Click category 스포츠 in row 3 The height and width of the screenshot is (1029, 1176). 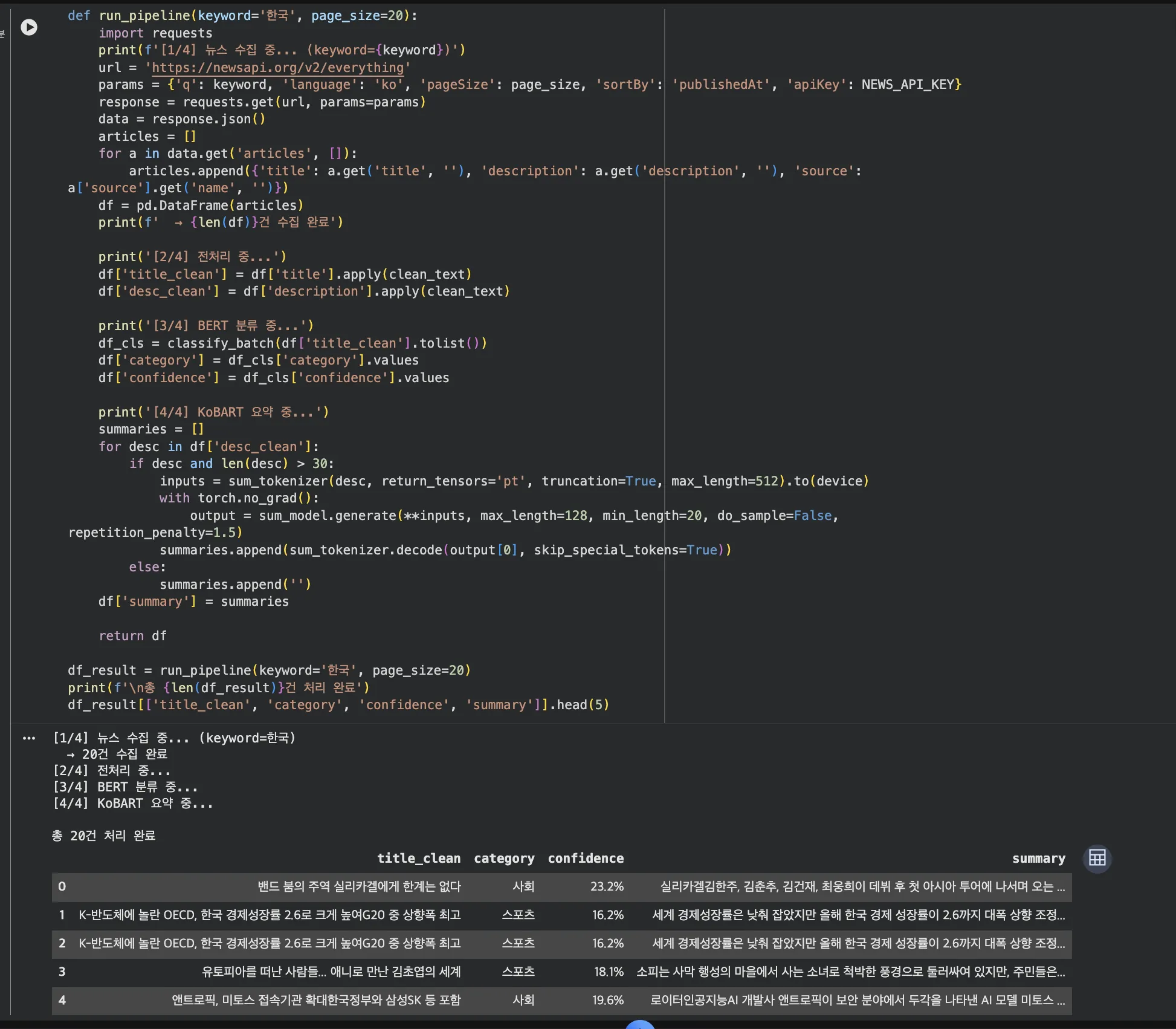(518, 972)
